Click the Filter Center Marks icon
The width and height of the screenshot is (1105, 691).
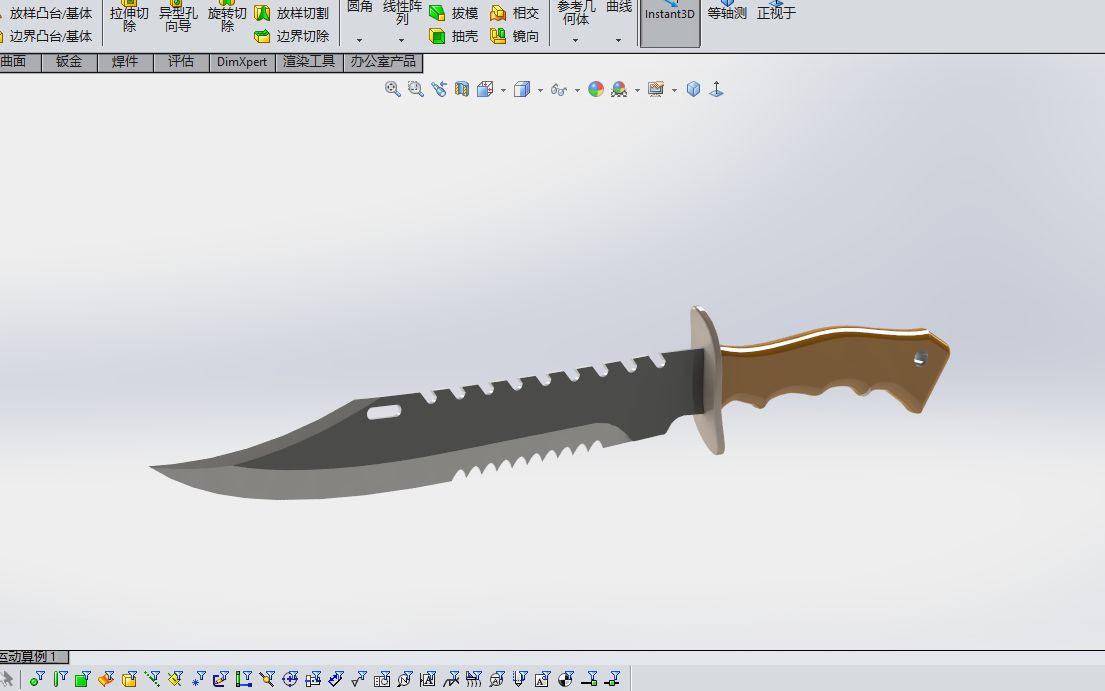290,679
